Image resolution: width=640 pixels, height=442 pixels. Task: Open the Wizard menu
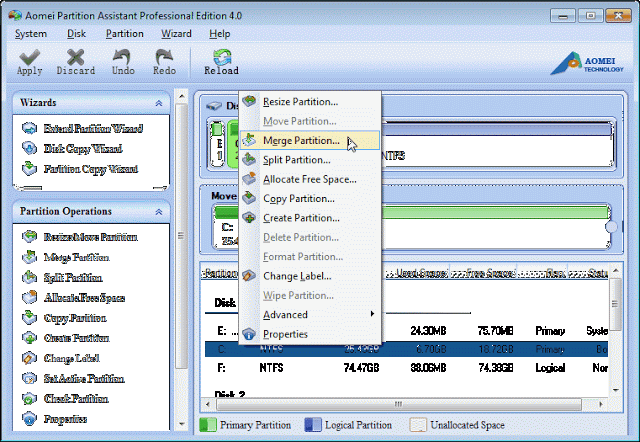(176, 34)
